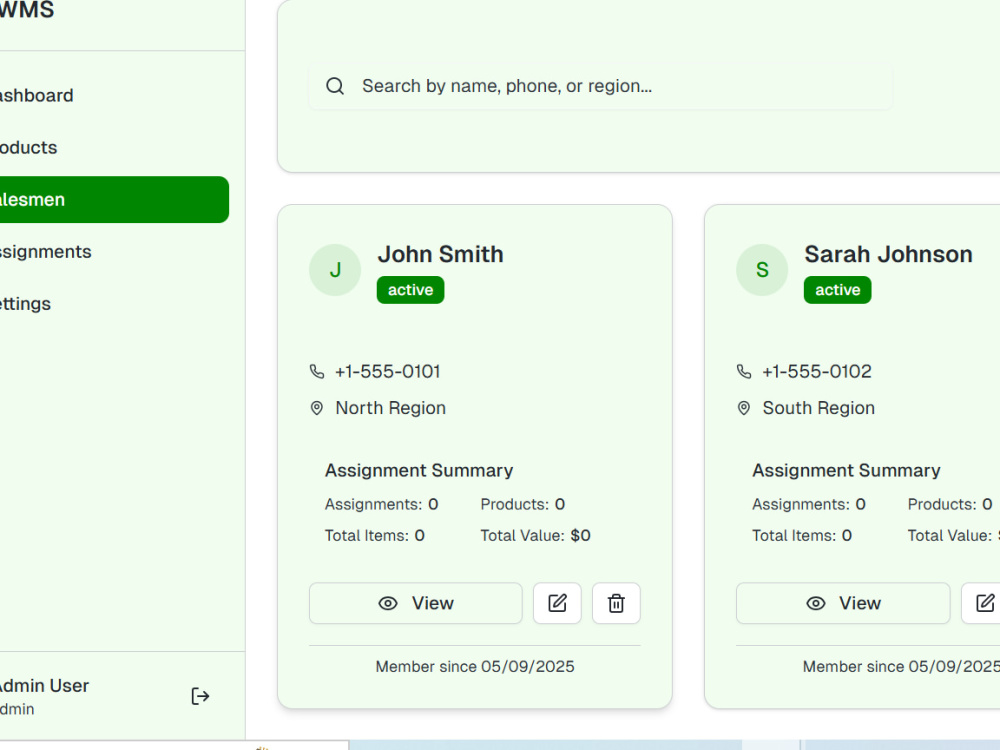Screen dimensions: 1000x750
Task: Click the phone icon next to +1-555-0102
Action: (x=744, y=371)
